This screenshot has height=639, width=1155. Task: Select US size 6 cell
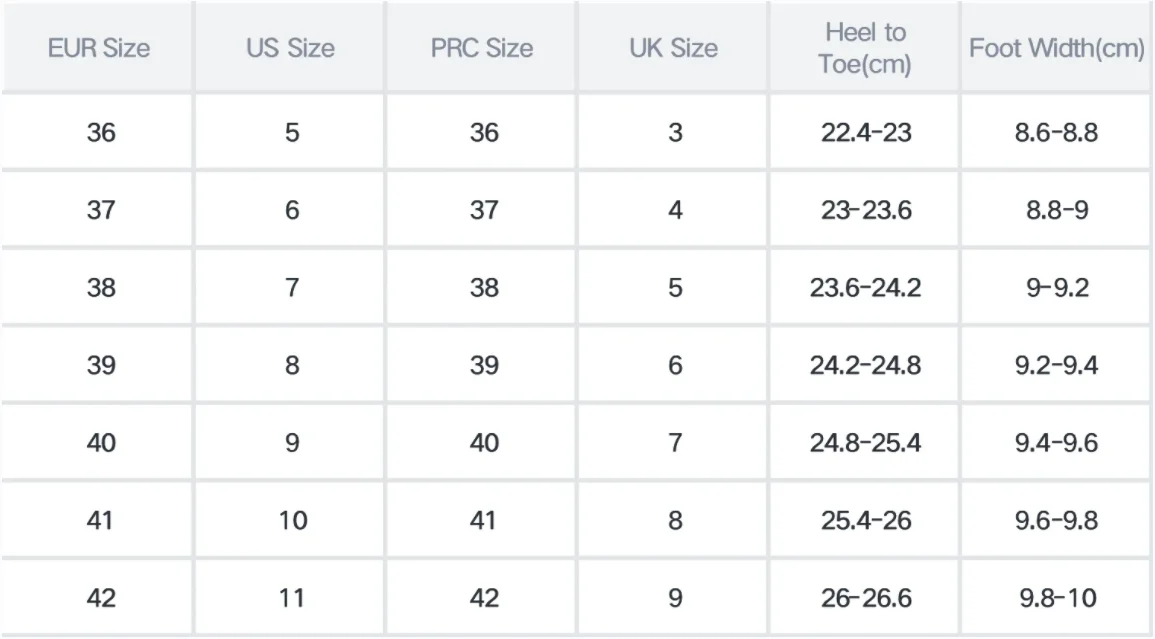point(292,210)
